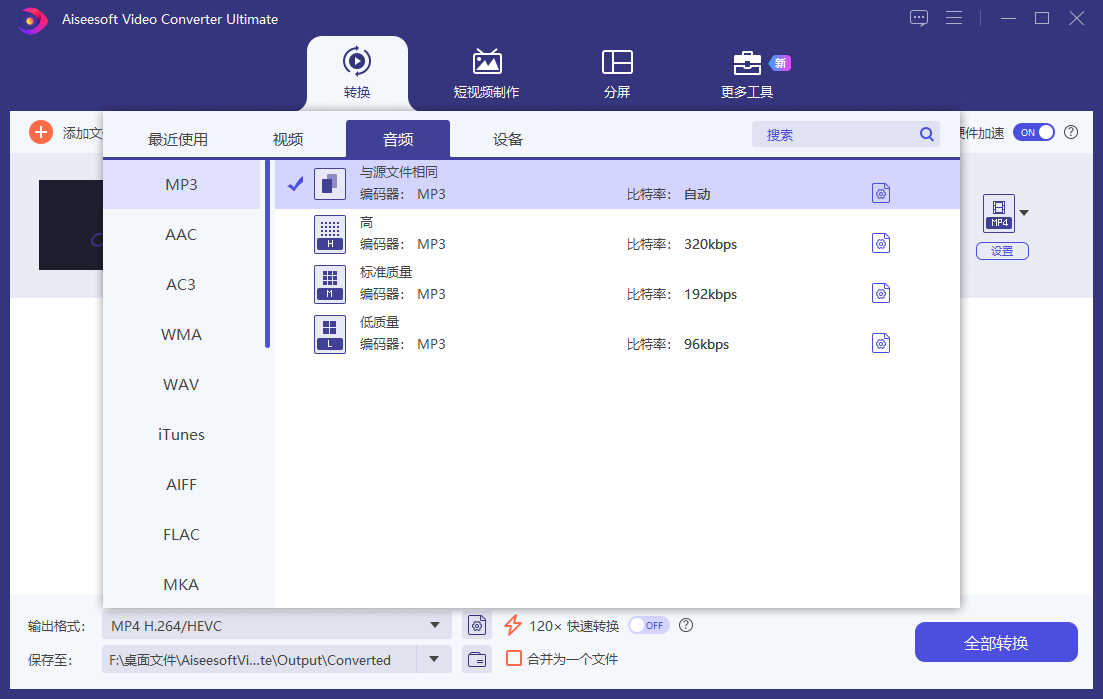The height and width of the screenshot is (699, 1103).
Task: Open settings gear for the 高 320kbps preset
Action: [881, 243]
